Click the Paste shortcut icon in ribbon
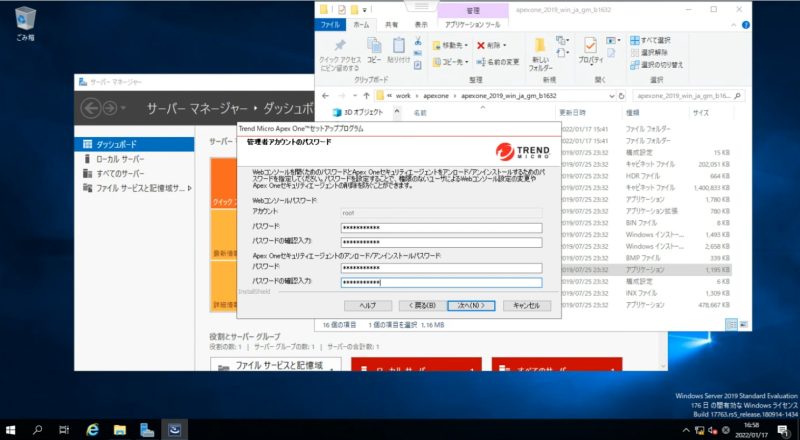 418,65
